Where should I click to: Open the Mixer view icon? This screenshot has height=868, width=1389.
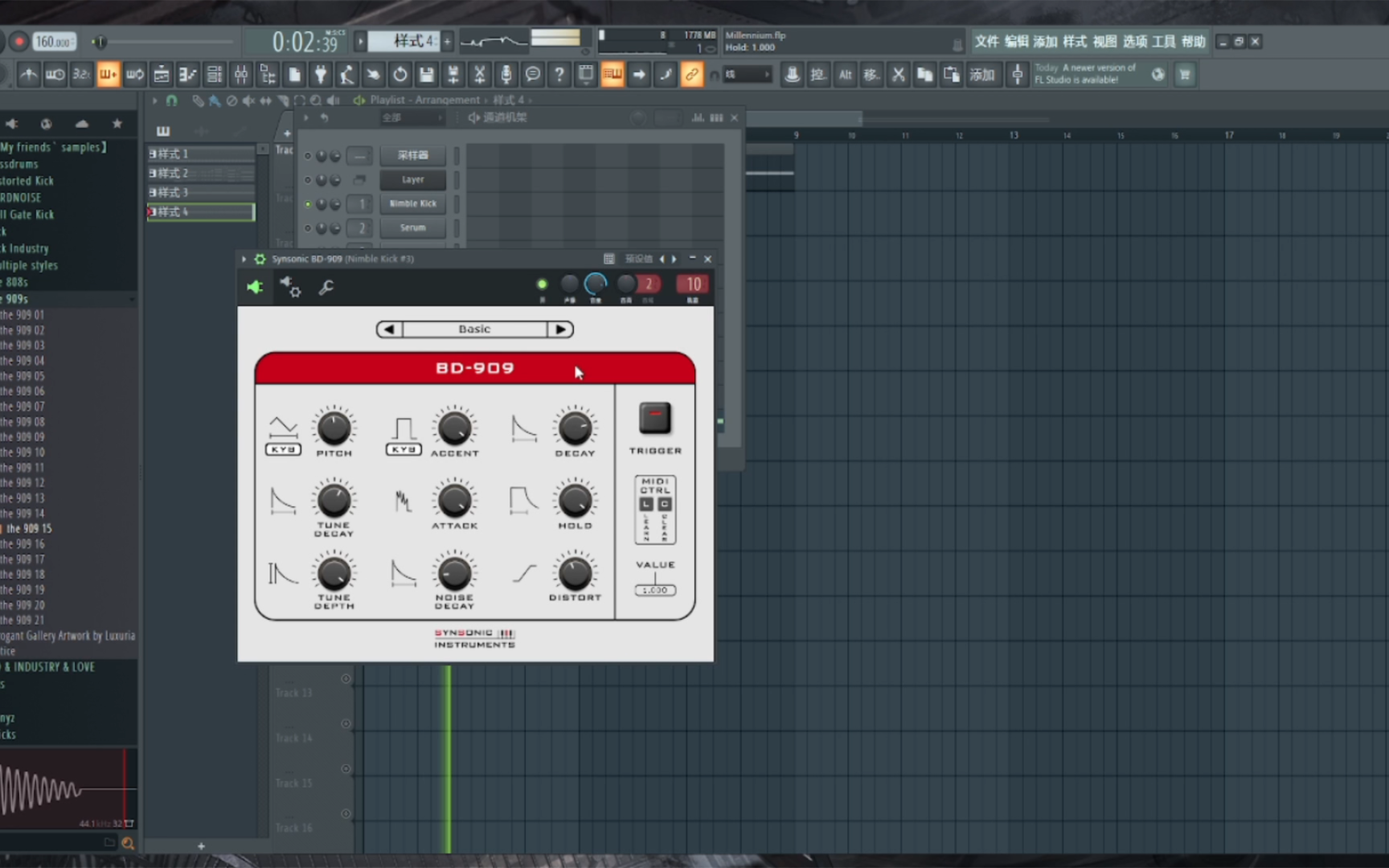[241, 75]
